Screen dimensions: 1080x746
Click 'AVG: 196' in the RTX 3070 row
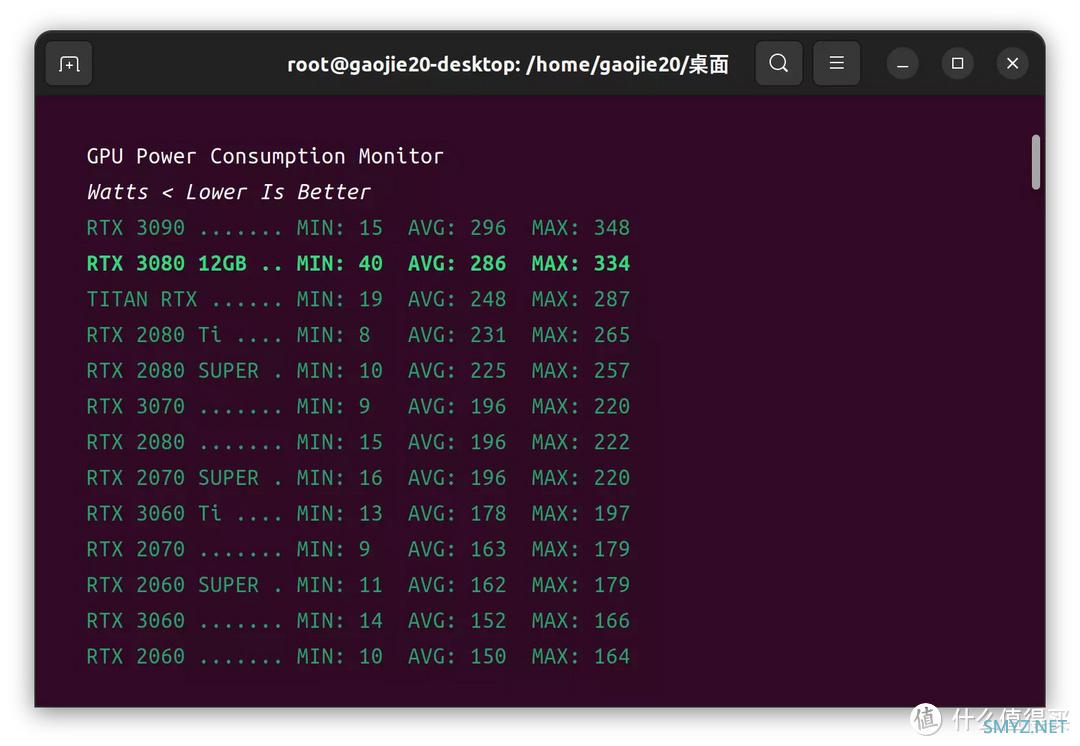457,406
